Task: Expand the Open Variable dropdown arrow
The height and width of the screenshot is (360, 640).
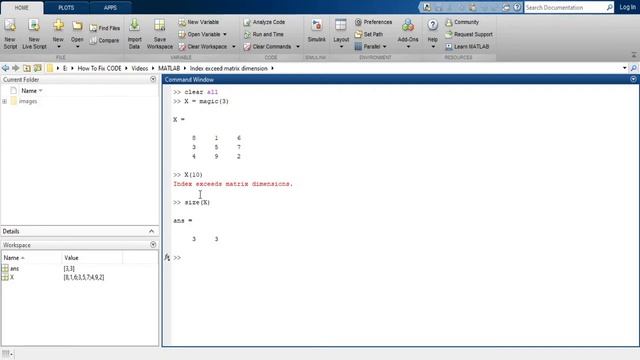Action: [x=224, y=34]
